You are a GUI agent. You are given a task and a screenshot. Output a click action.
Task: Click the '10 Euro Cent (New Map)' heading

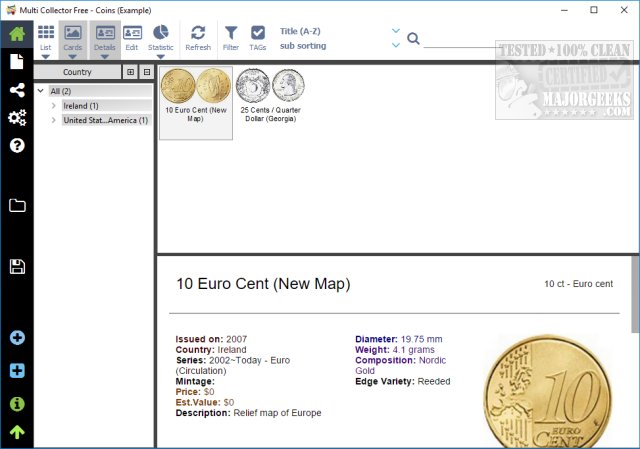[263, 284]
